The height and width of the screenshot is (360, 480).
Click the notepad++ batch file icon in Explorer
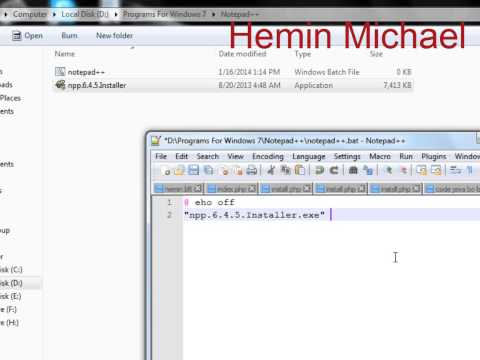click(x=60, y=72)
